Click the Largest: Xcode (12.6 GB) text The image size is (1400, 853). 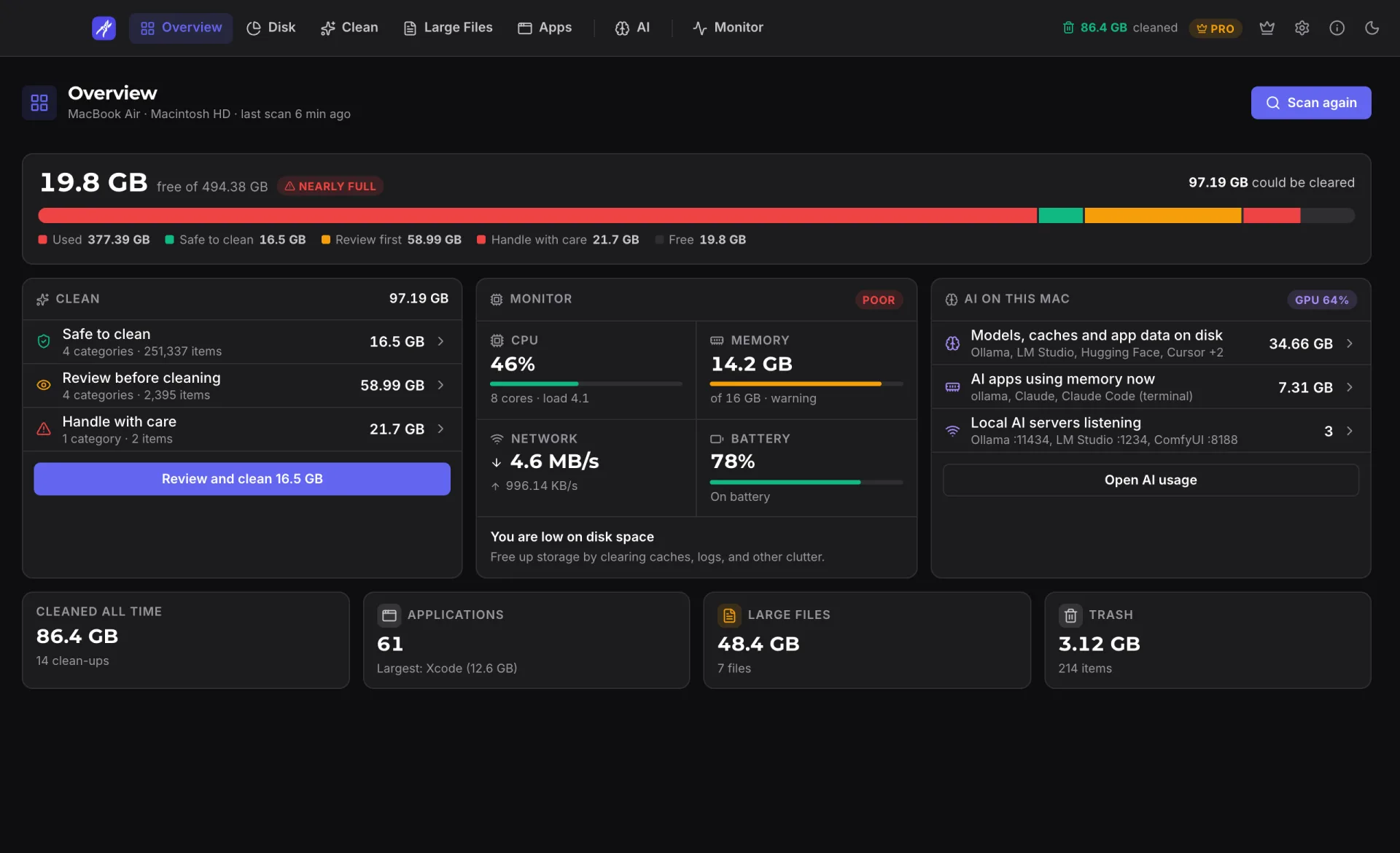pyautogui.click(x=447, y=669)
